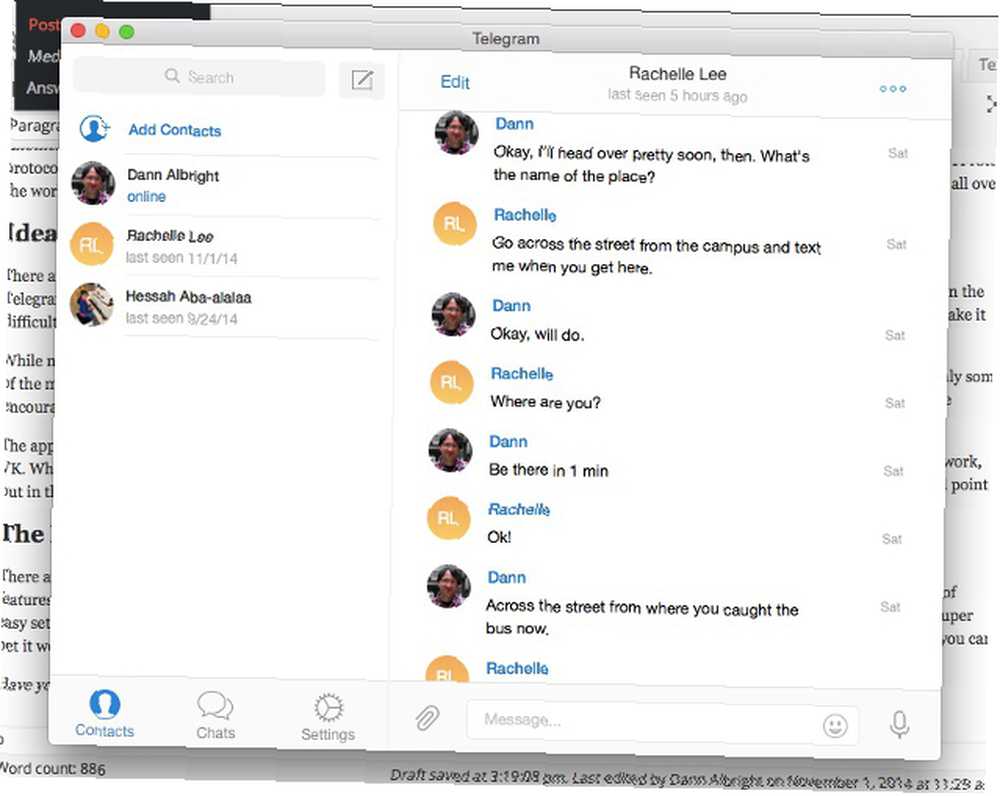Click the Sat timestamp beside the 'Ok!' message
The width and height of the screenshot is (1000, 796).
[x=892, y=539]
